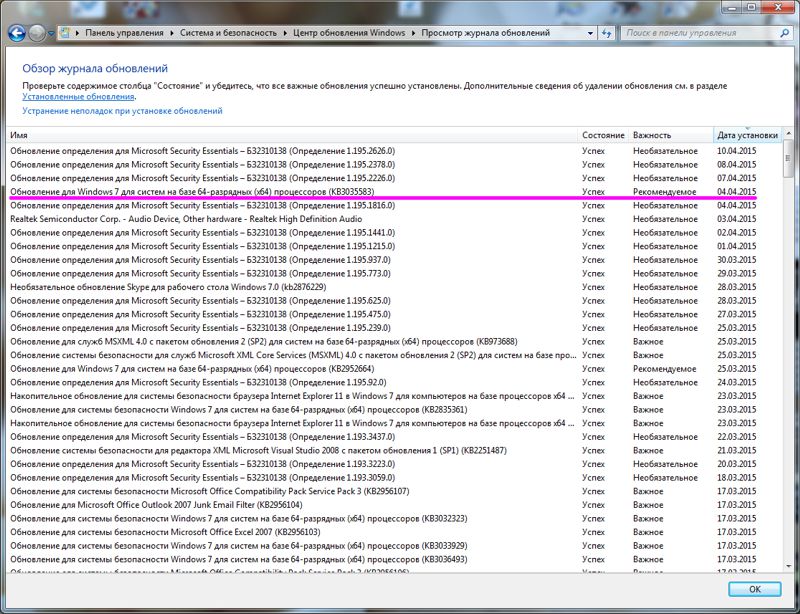Expand arrow after 'Панель управления' breadcrumb
The height and width of the screenshot is (614, 800).
pos(172,33)
